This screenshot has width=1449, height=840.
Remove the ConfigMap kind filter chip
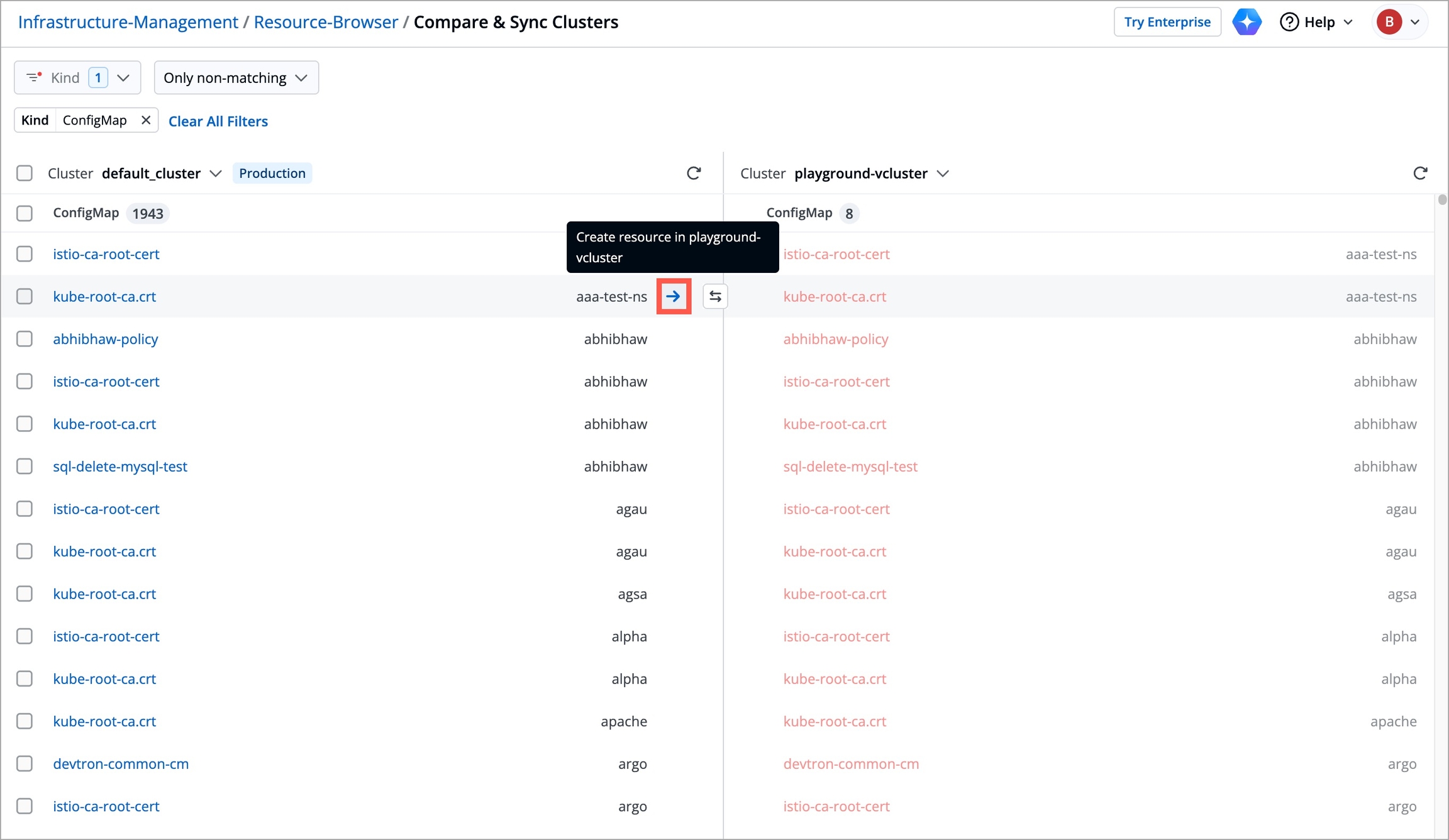point(146,120)
